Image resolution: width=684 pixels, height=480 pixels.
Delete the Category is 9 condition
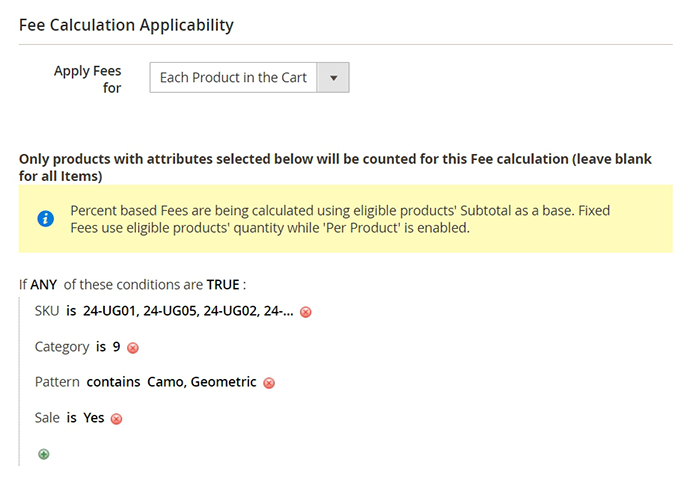click(x=133, y=348)
